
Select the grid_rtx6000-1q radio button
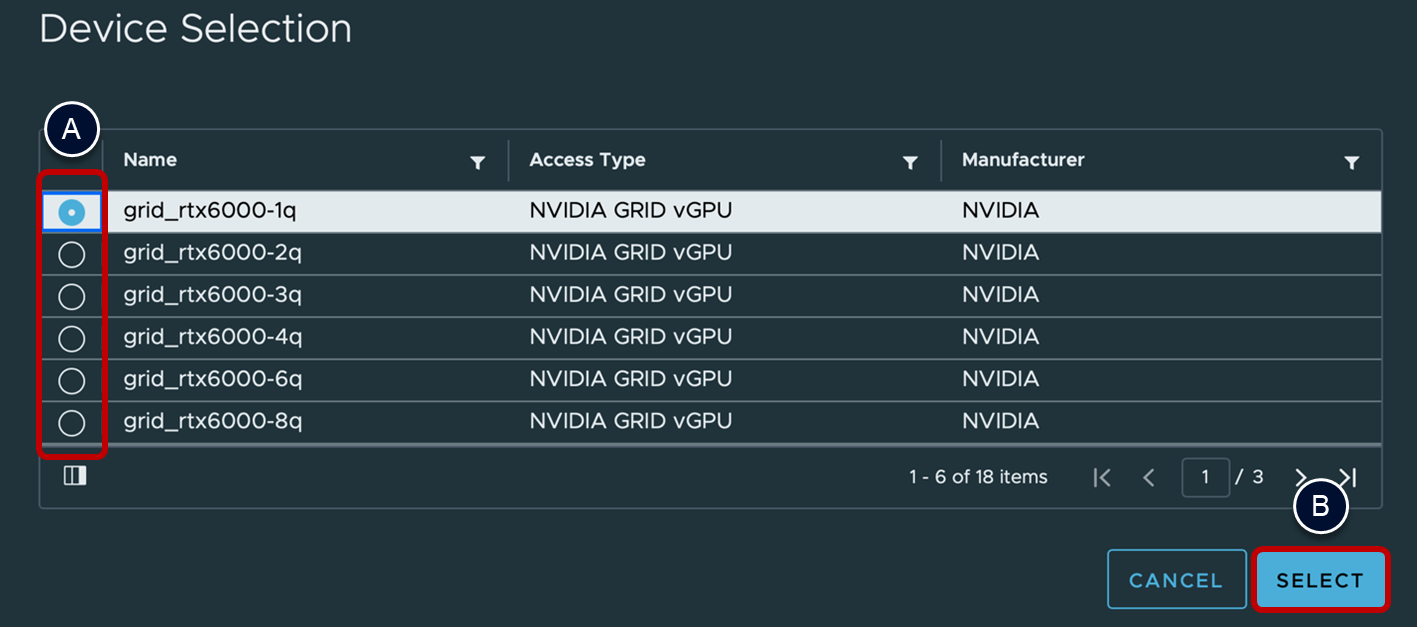click(x=72, y=212)
